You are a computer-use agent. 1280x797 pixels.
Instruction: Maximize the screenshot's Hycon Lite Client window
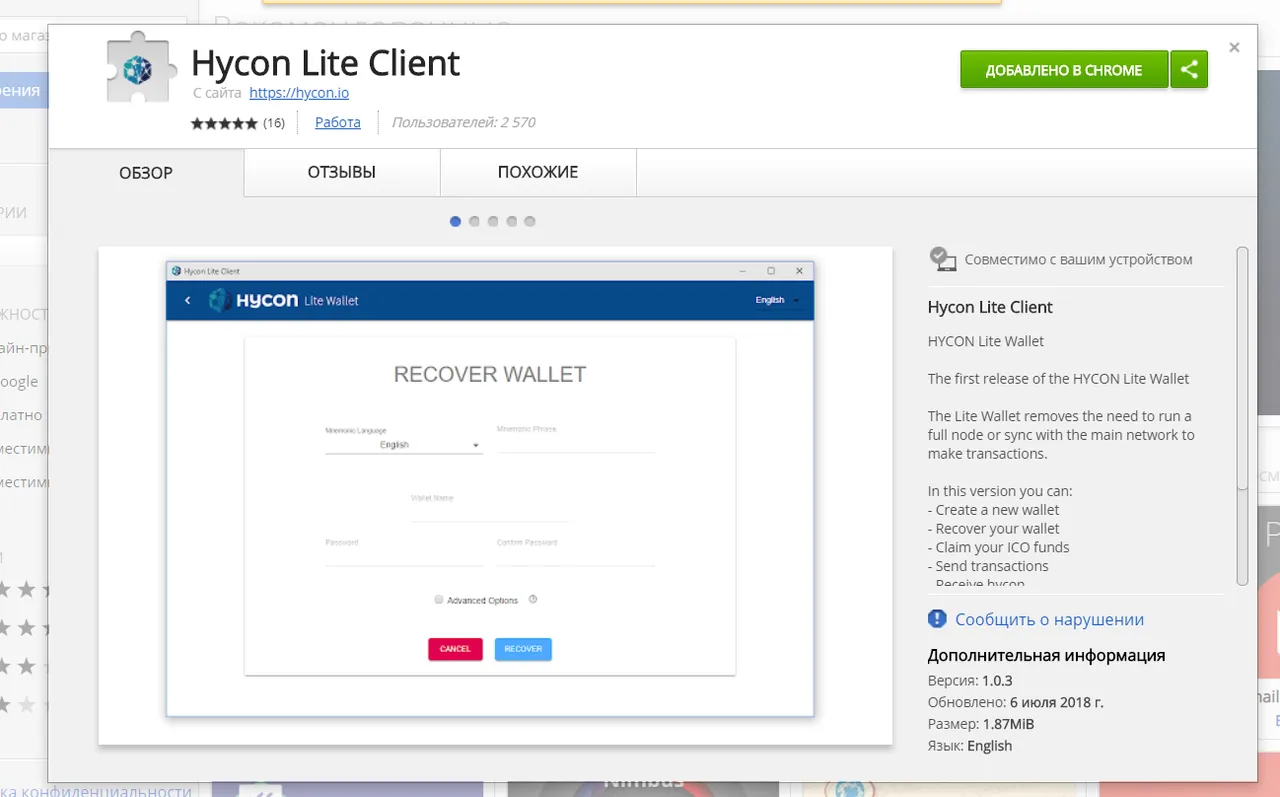pos(770,271)
